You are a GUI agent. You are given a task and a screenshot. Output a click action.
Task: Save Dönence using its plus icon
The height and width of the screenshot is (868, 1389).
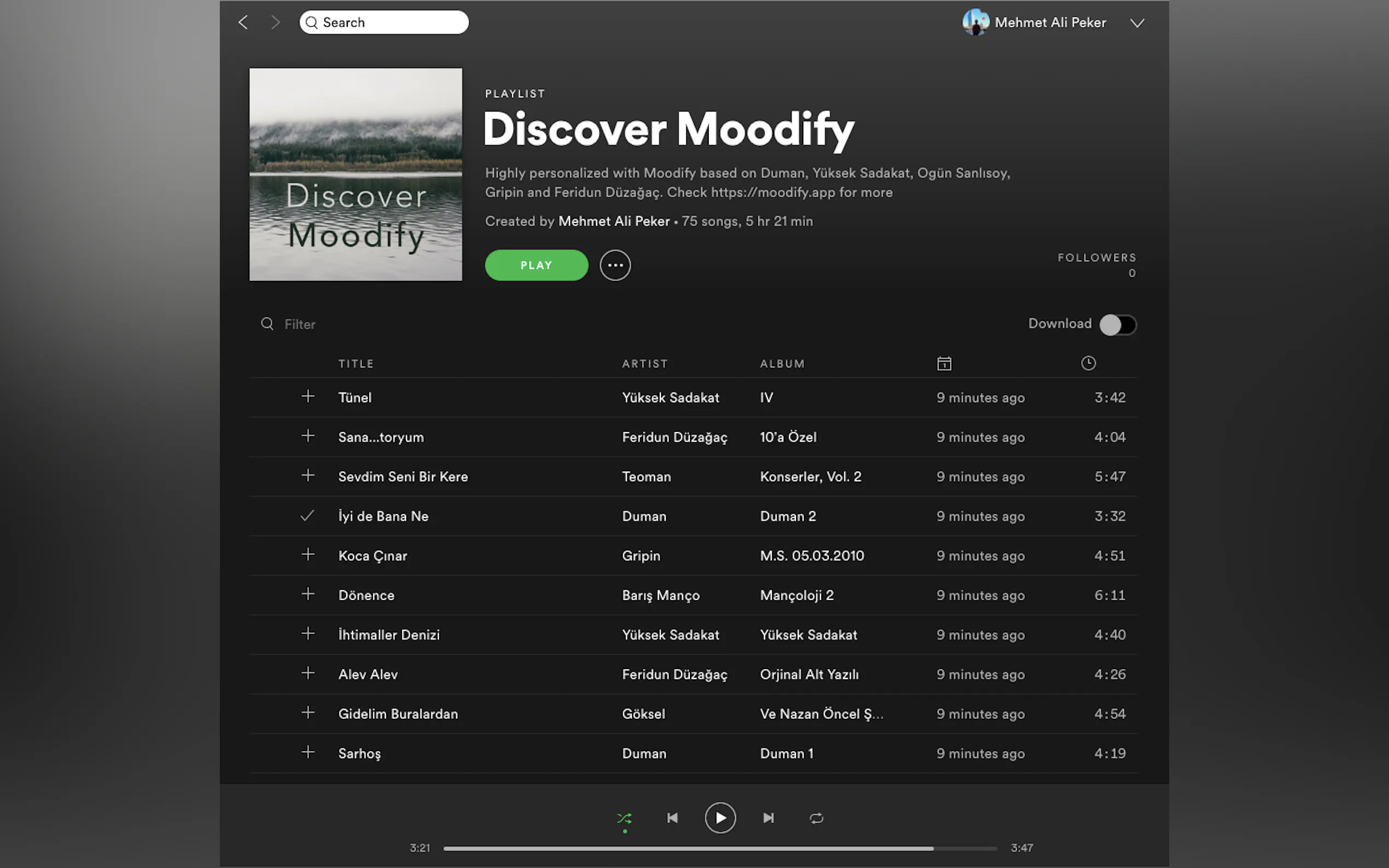tap(308, 594)
